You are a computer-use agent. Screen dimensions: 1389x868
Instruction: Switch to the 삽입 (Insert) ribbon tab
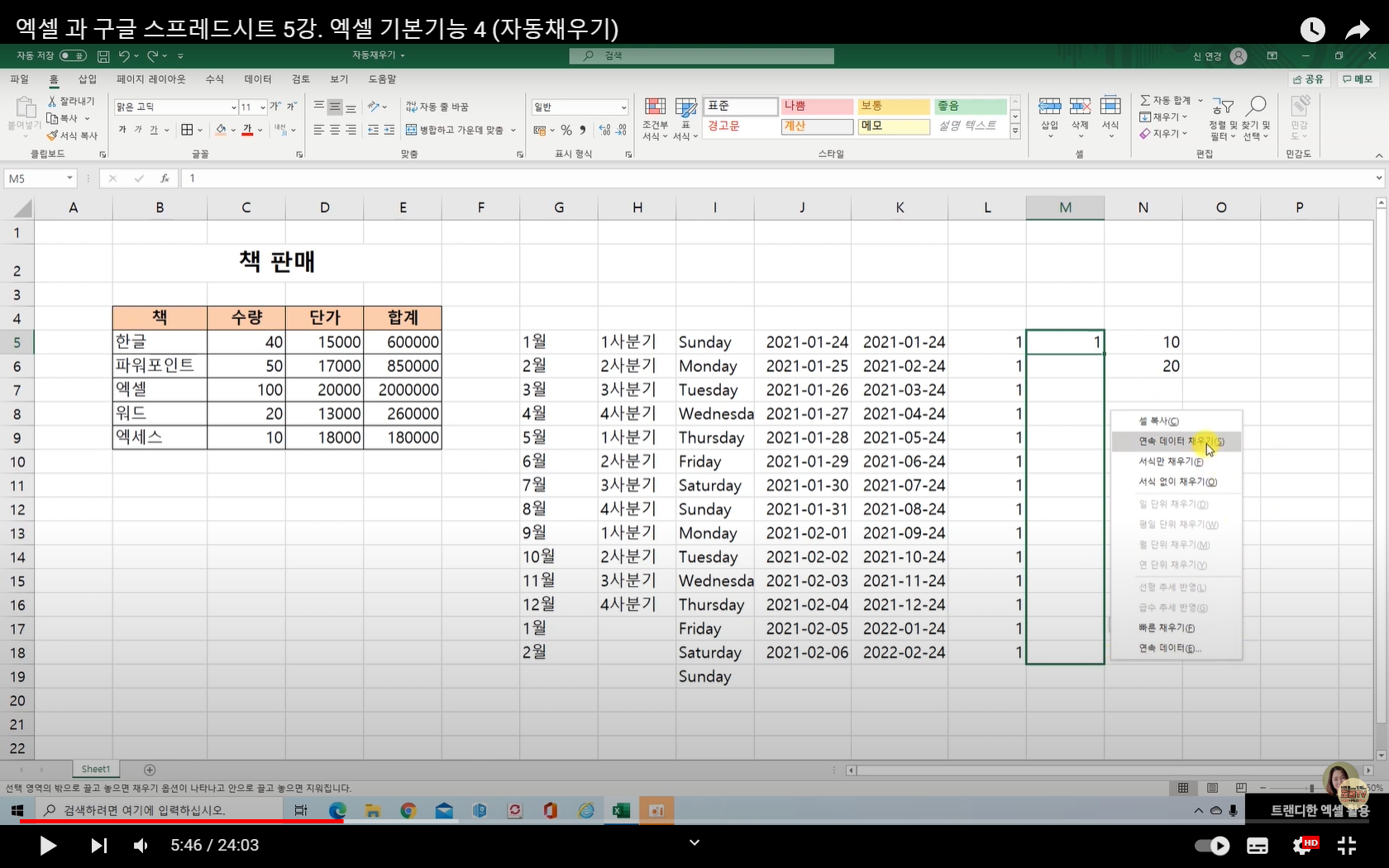pos(88,79)
